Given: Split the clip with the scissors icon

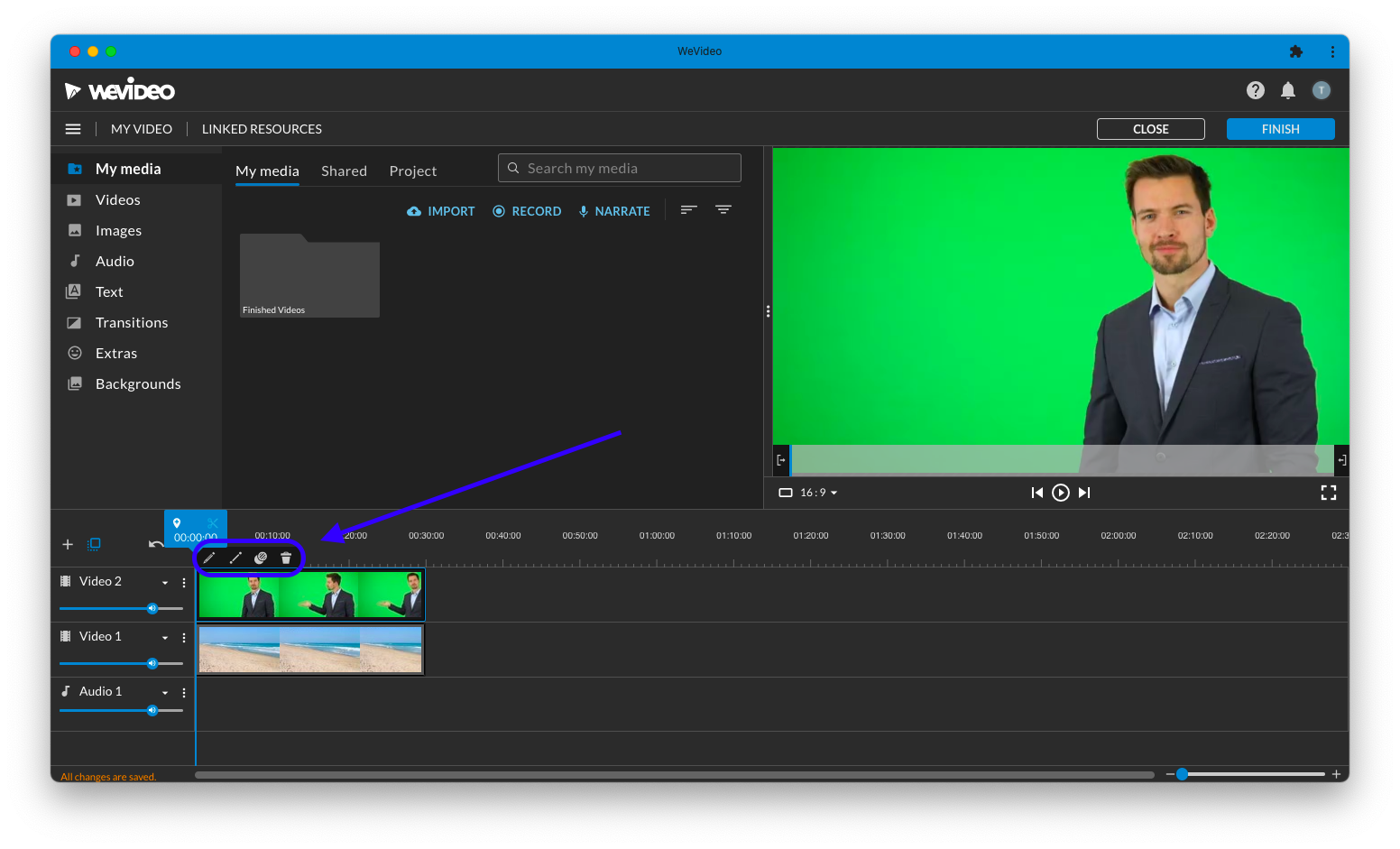Looking at the screenshot, I should [213, 523].
